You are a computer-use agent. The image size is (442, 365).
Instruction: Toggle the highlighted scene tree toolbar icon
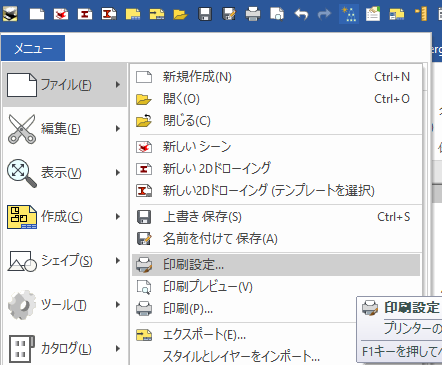[x=349, y=14]
